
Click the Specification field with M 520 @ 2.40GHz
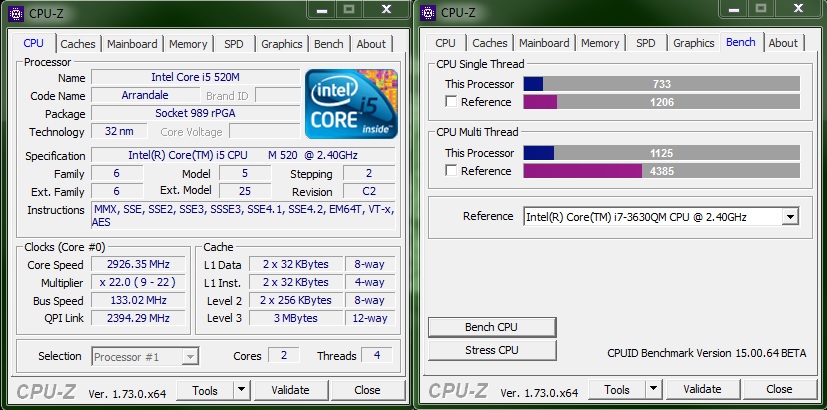243,155
